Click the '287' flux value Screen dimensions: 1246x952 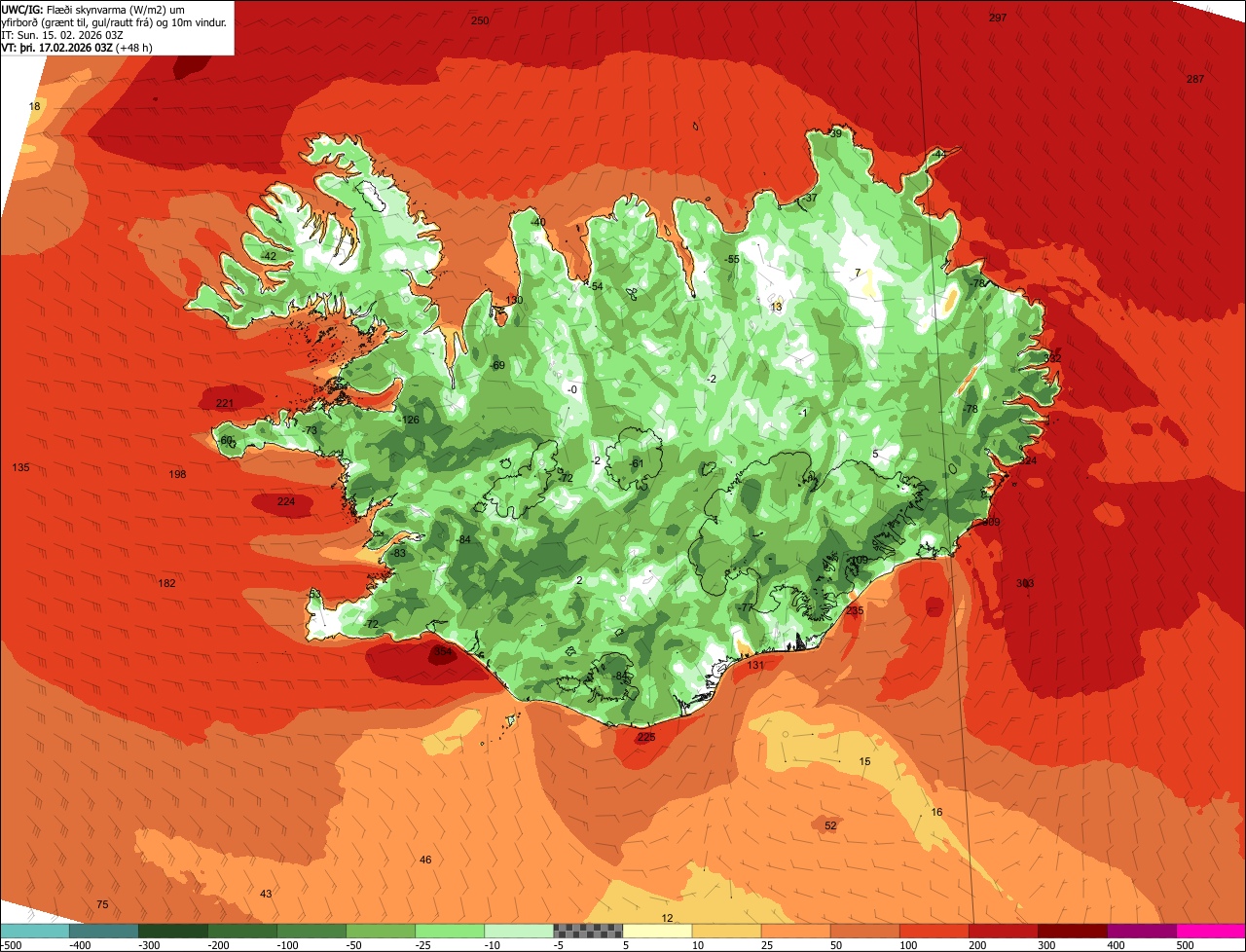point(1195,79)
